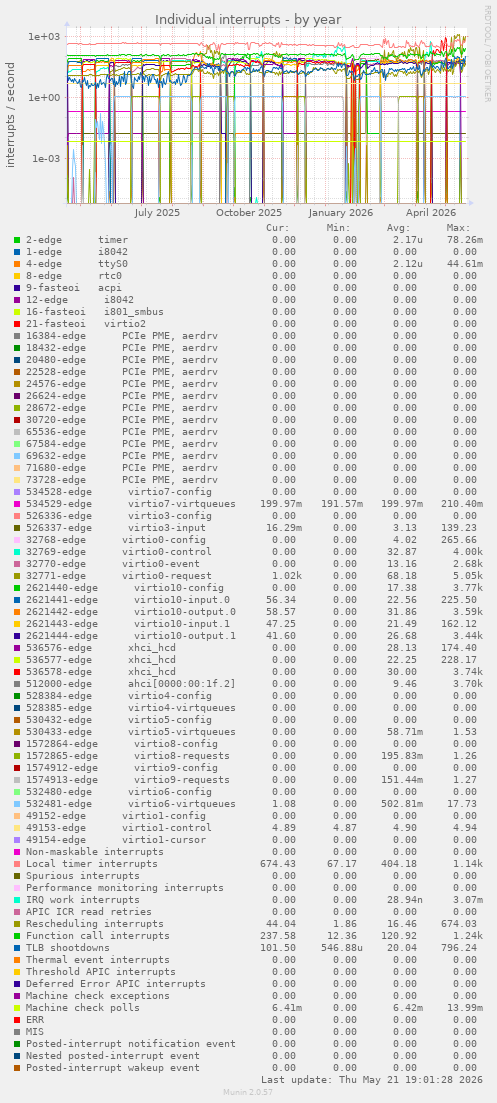Viewport: 497px width, 1103px height.
Task: Click the graph title Individual interrupts - by year
Action: coord(248,20)
